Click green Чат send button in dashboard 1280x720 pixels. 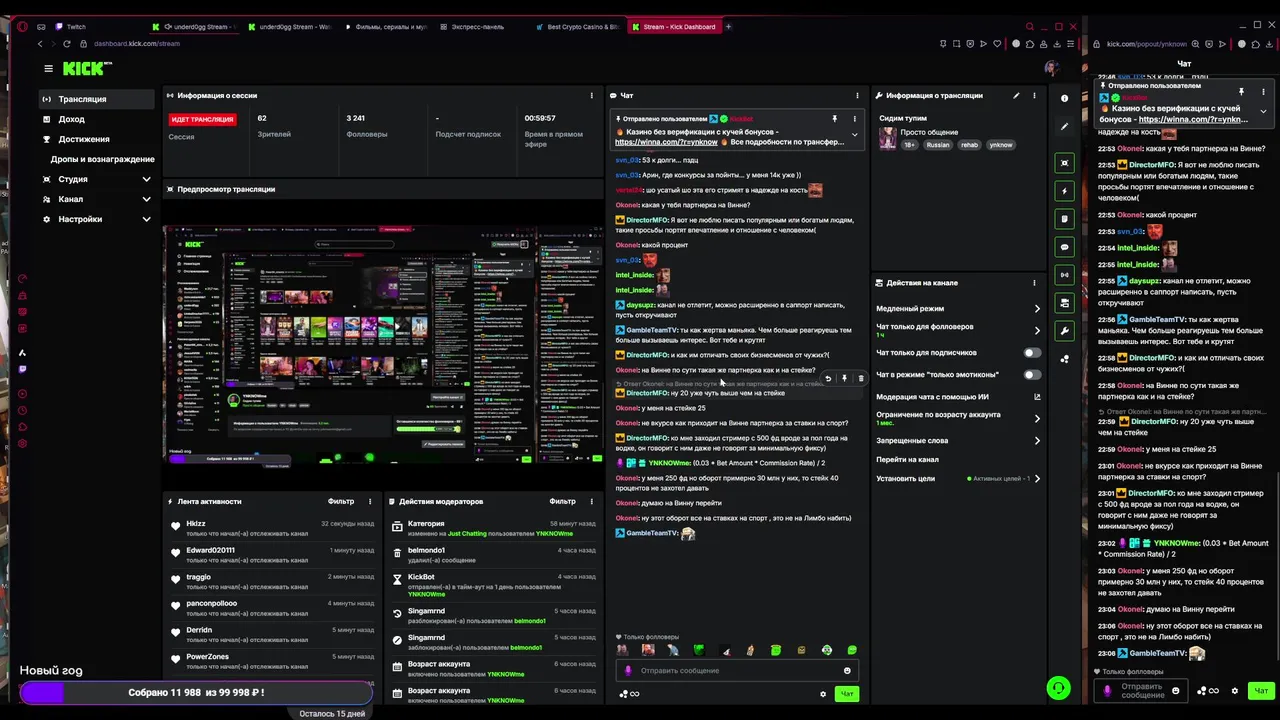click(847, 694)
